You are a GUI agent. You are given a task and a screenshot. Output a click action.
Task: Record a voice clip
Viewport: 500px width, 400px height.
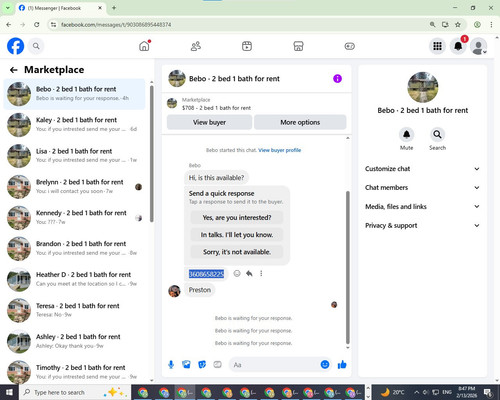pos(171,365)
